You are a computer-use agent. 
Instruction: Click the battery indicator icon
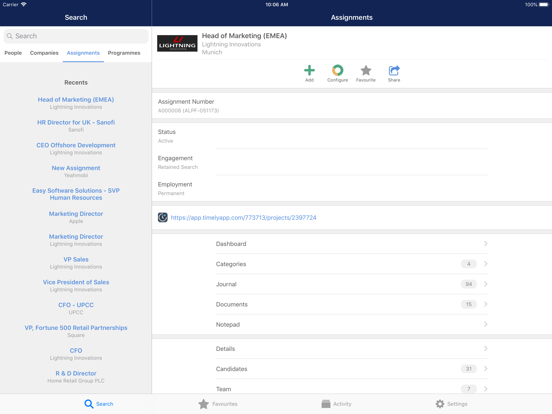(544, 5)
